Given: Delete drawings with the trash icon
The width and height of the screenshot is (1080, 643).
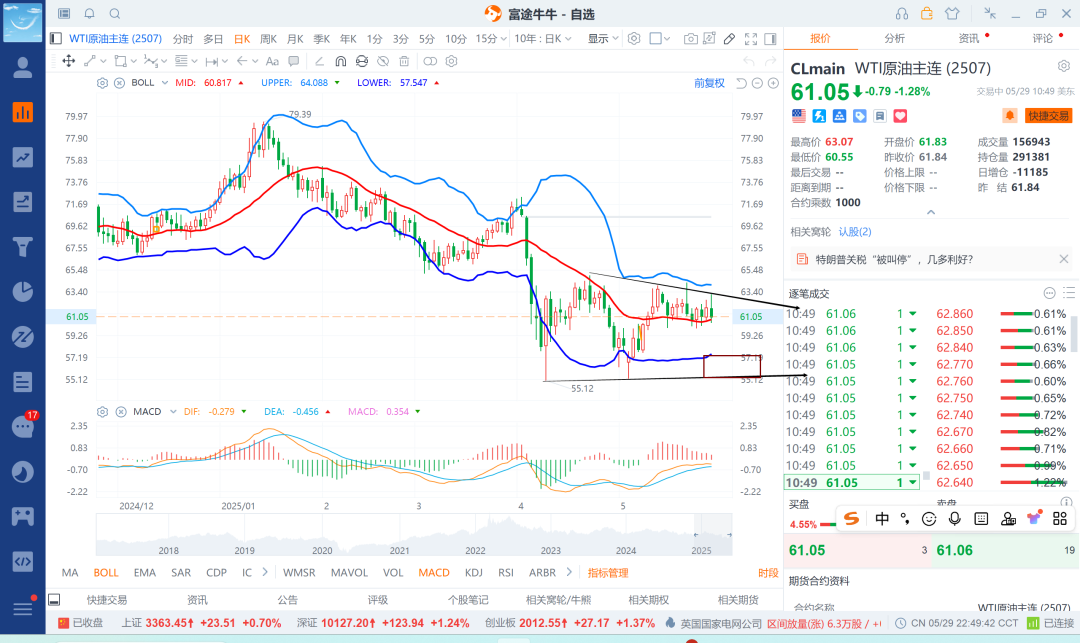Looking at the screenshot, I should click(x=404, y=61).
